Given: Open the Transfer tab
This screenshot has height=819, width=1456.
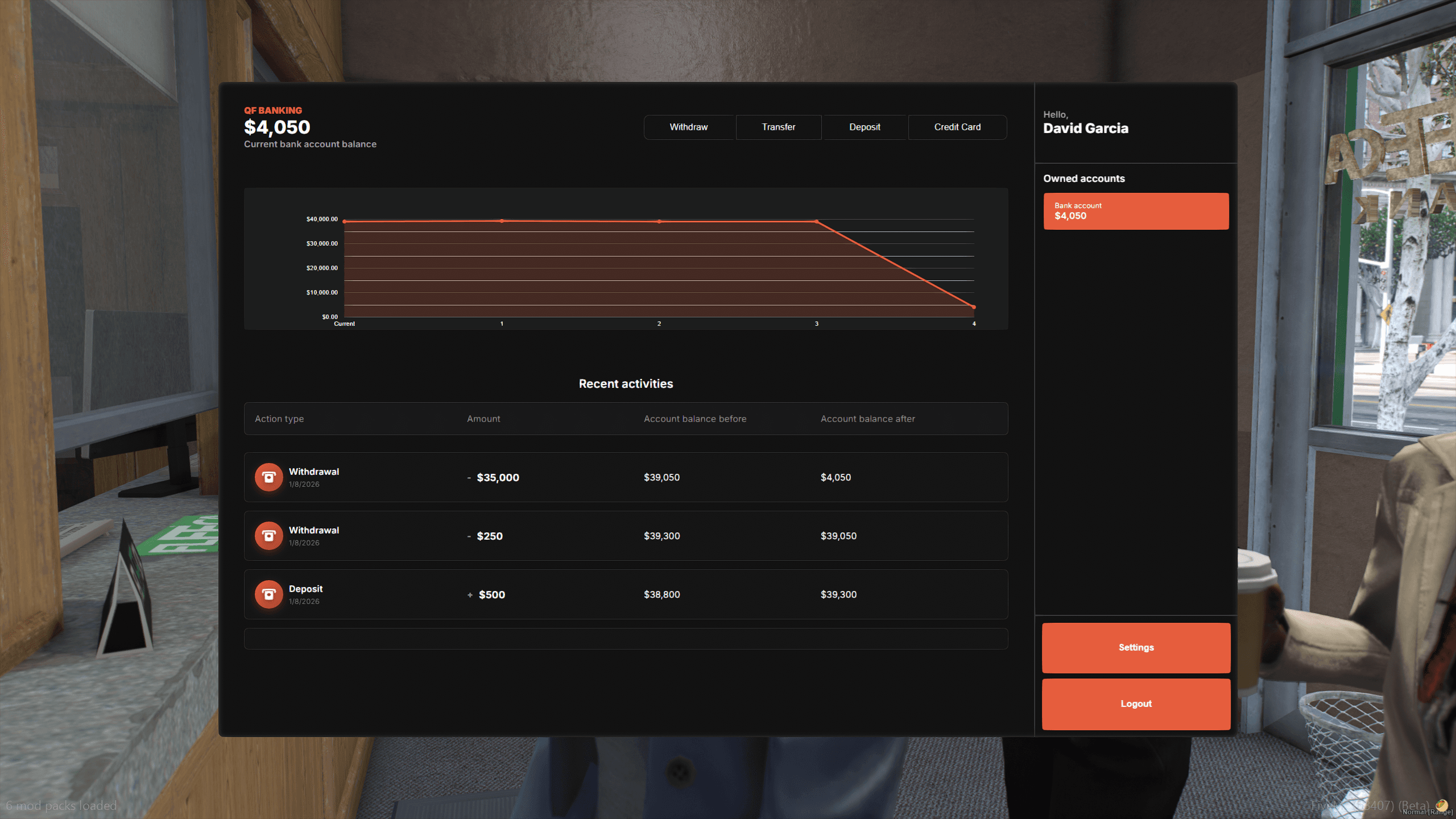Looking at the screenshot, I should 779,127.
